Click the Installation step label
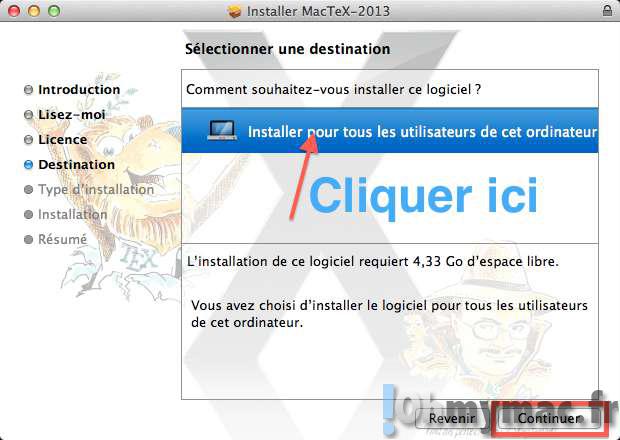 click(72, 214)
